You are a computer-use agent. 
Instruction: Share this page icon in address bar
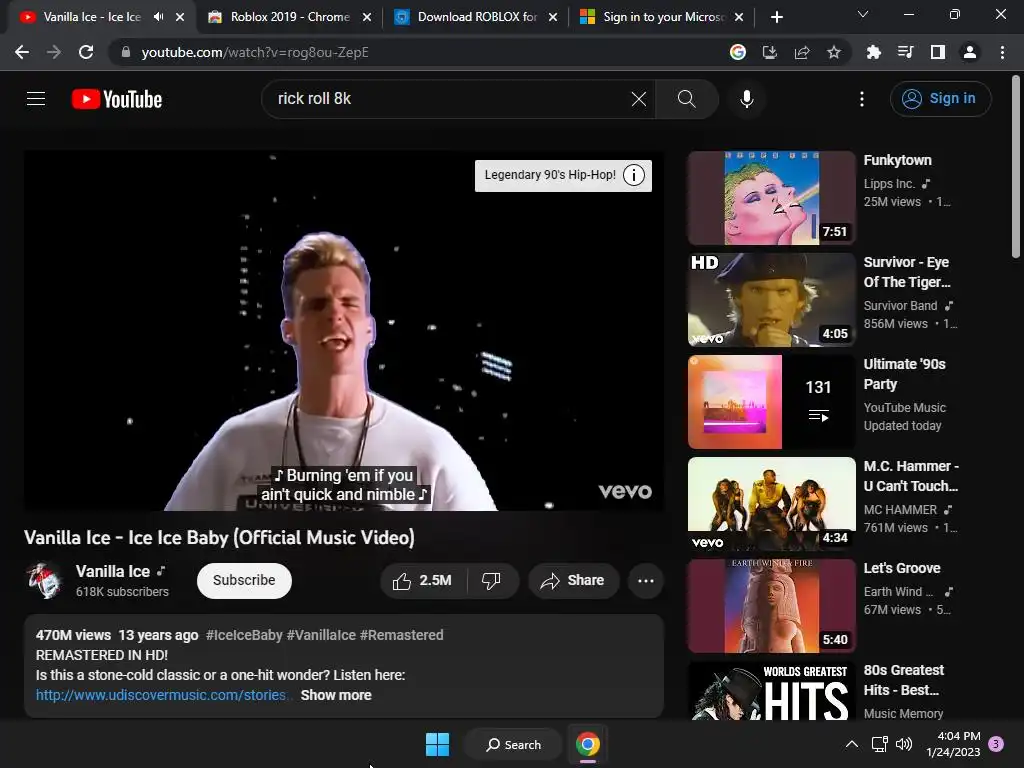(x=802, y=52)
